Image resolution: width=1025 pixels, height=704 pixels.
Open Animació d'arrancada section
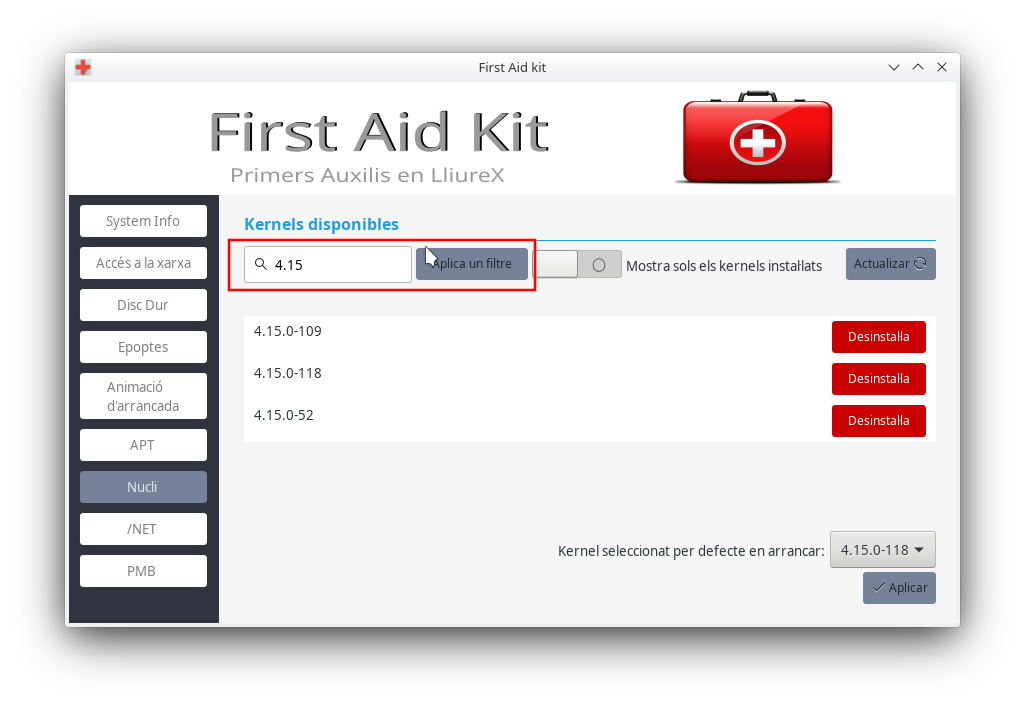coord(143,396)
